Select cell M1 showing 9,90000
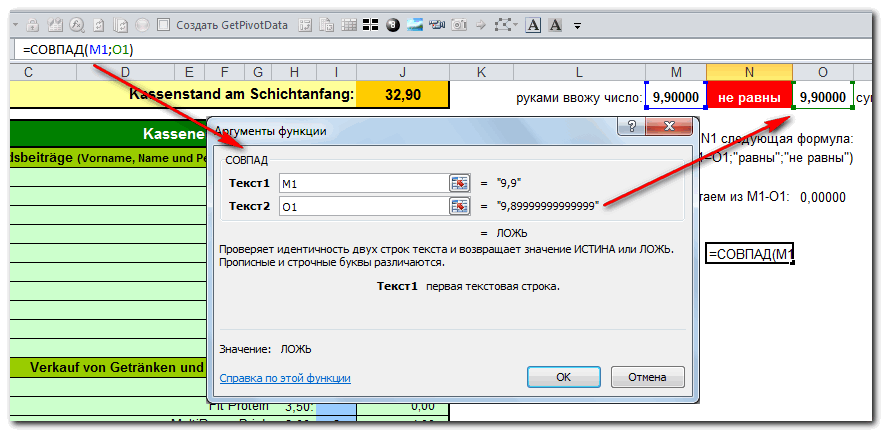 point(676,97)
